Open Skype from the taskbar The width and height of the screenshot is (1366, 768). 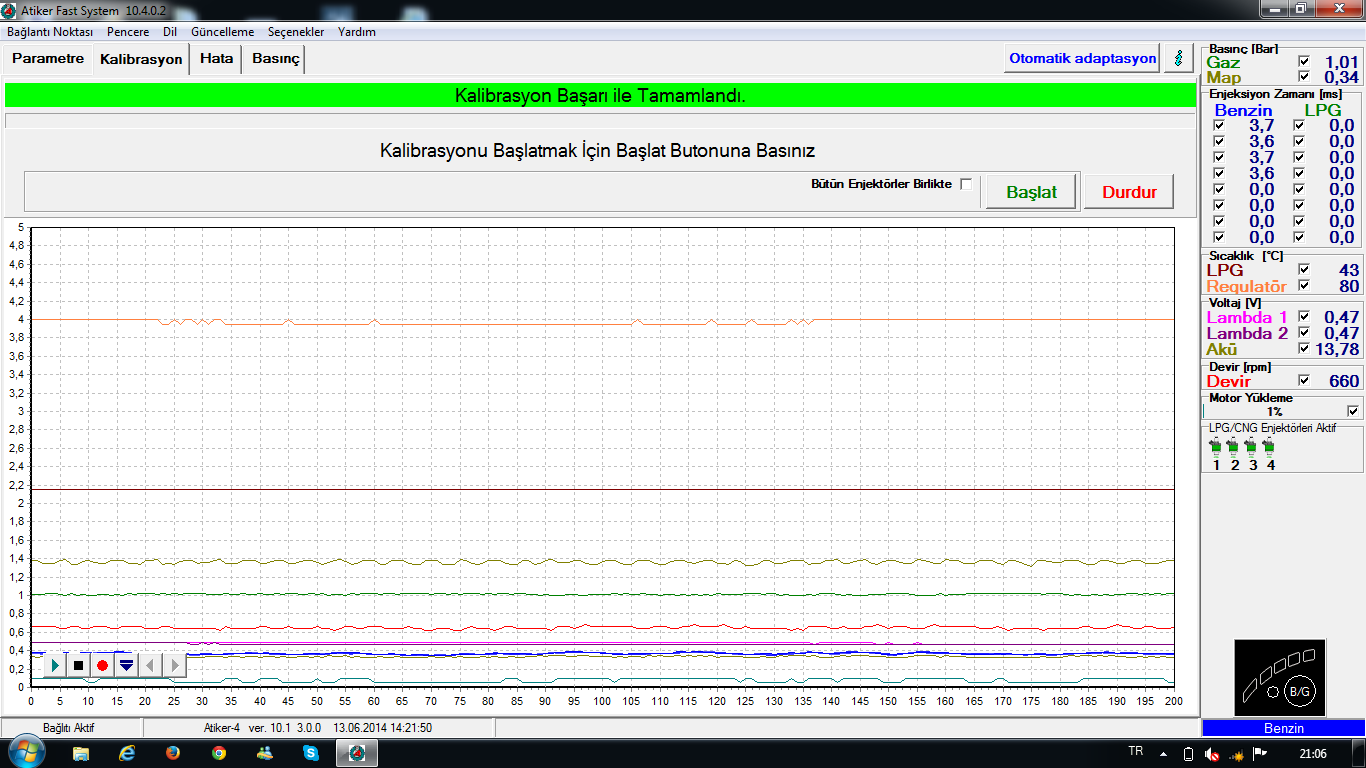click(x=311, y=753)
